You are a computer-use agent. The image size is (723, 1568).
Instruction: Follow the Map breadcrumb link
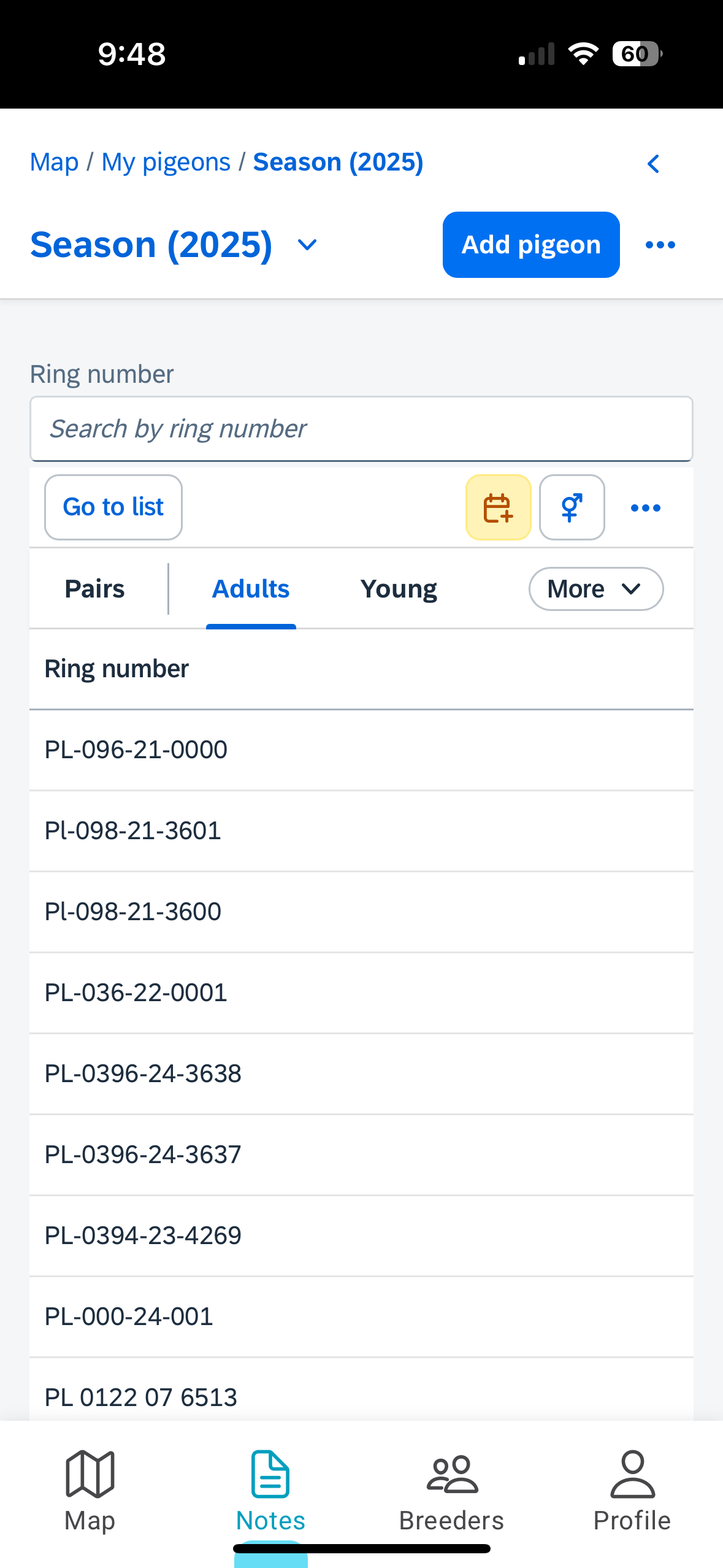54,163
